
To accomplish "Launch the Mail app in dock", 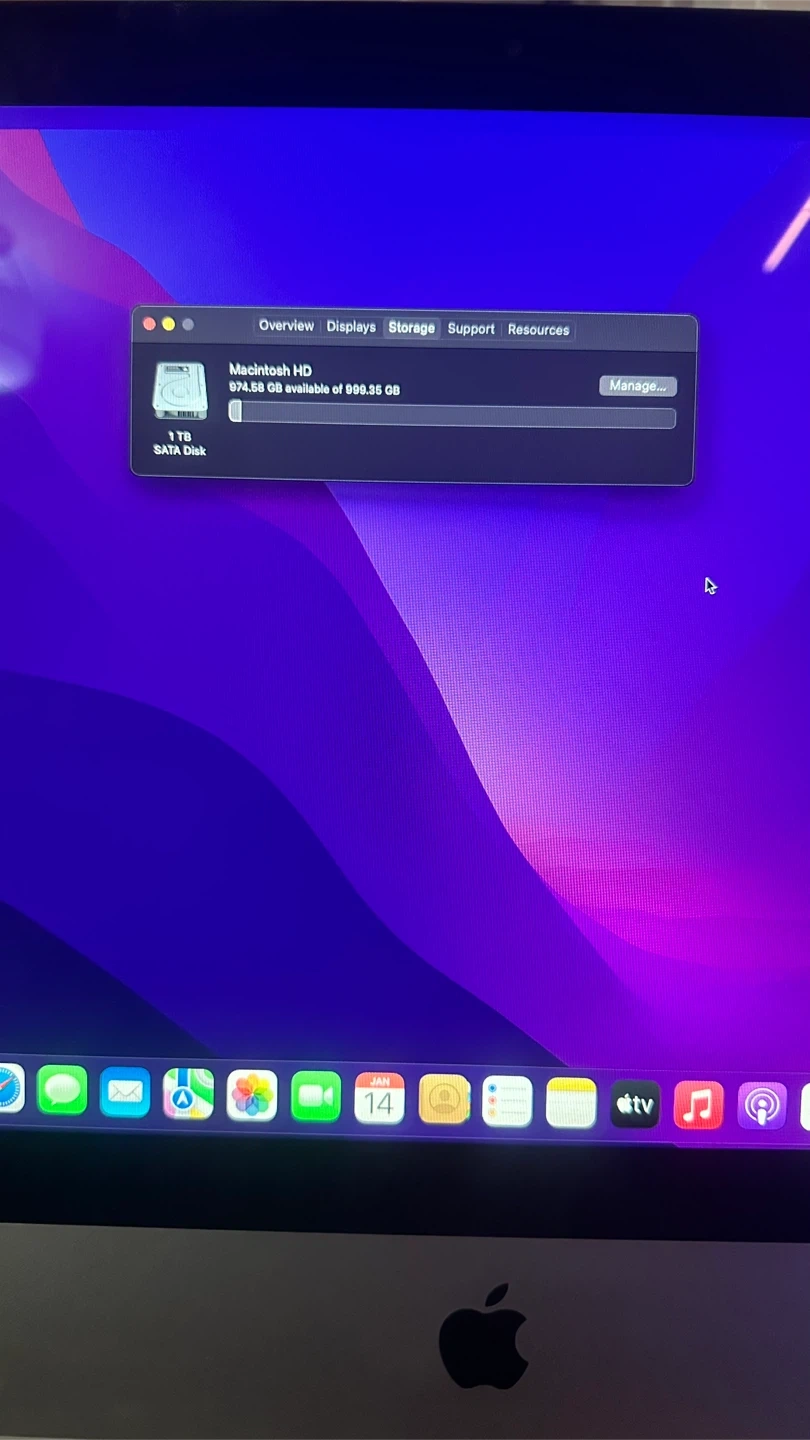I will coord(125,1093).
